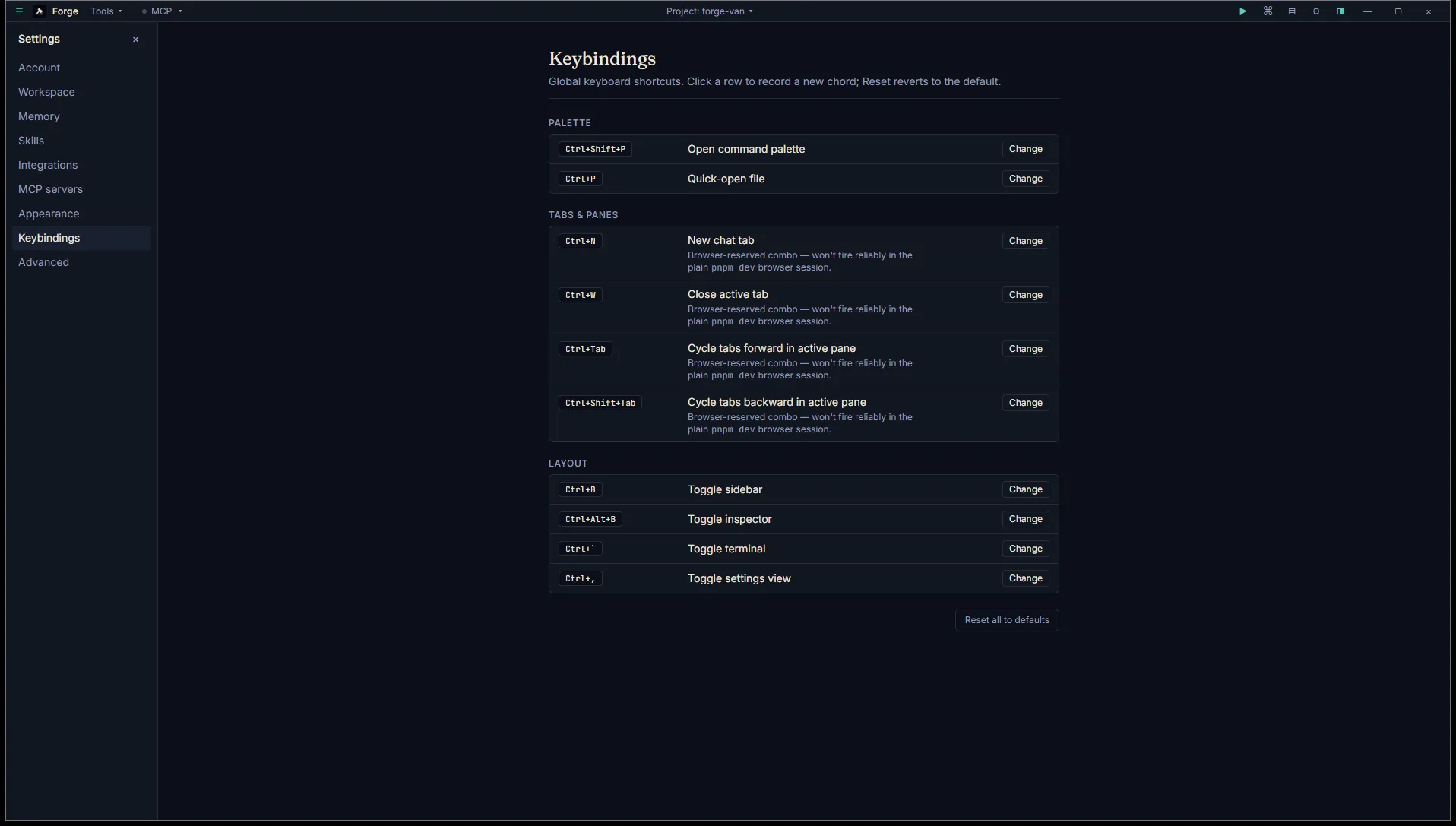Click the Ctrl+, key chip
1456x826 pixels.
581,578
